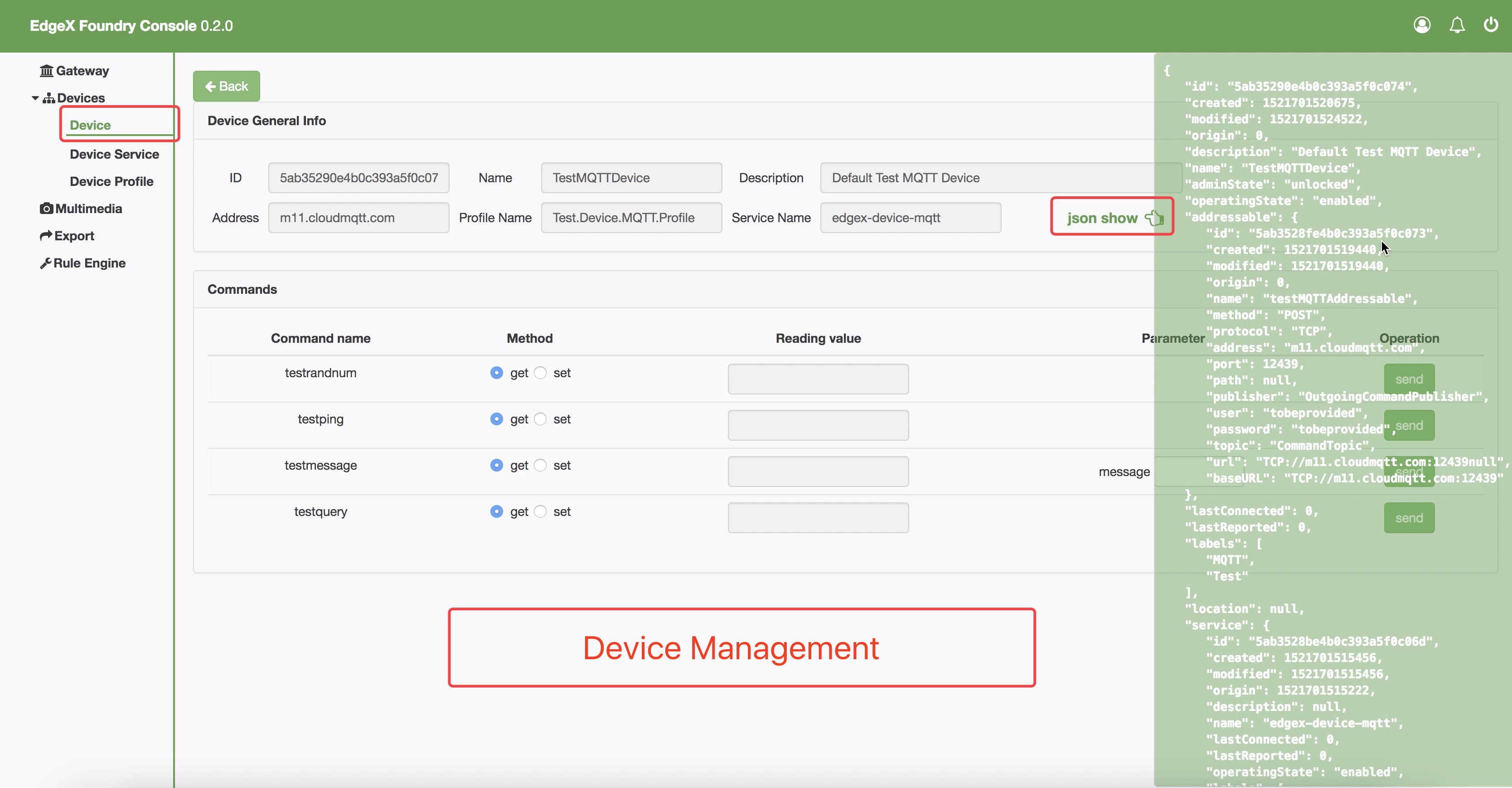Open the notifications bell icon

coord(1457,25)
